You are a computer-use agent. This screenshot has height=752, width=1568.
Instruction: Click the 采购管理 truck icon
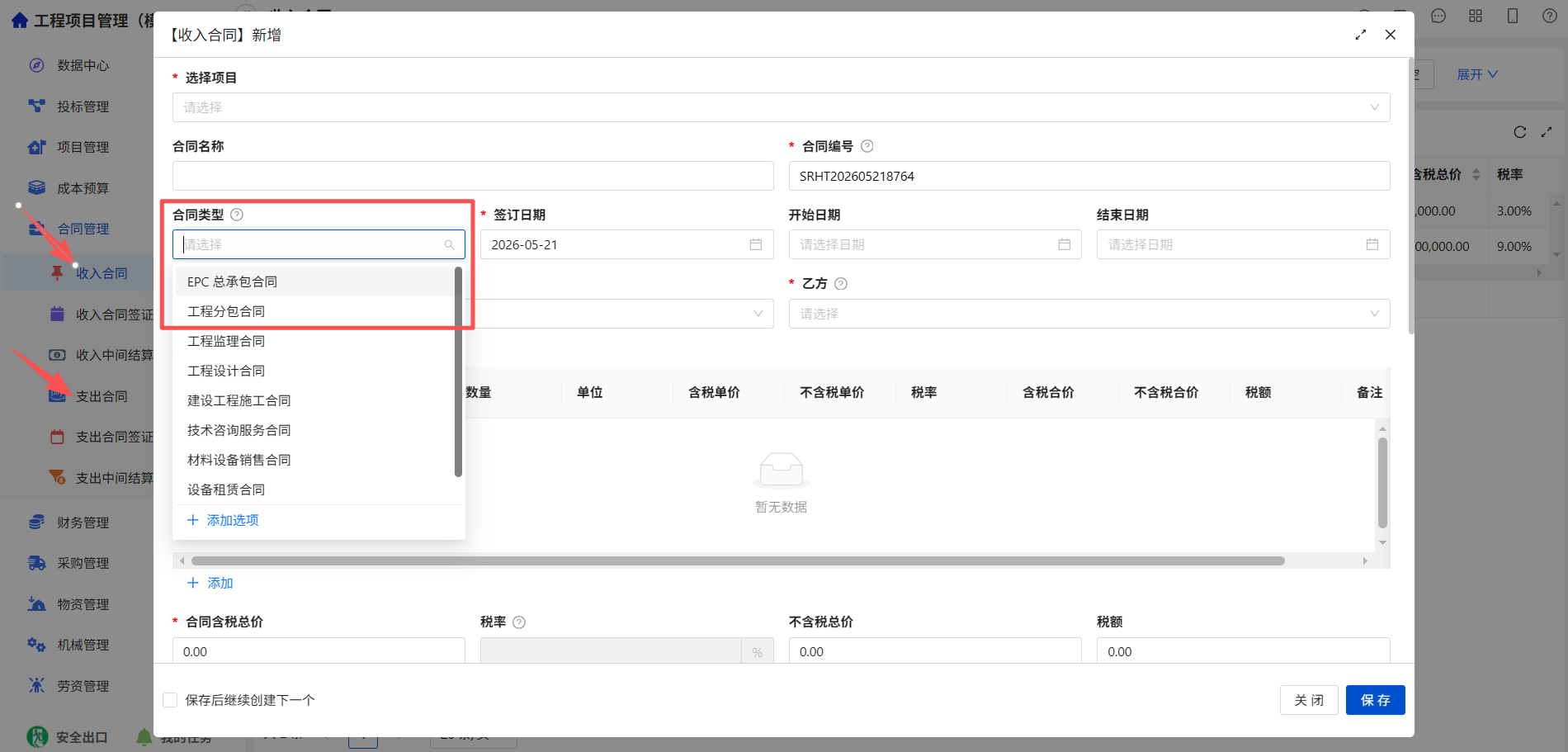point(36,563)
